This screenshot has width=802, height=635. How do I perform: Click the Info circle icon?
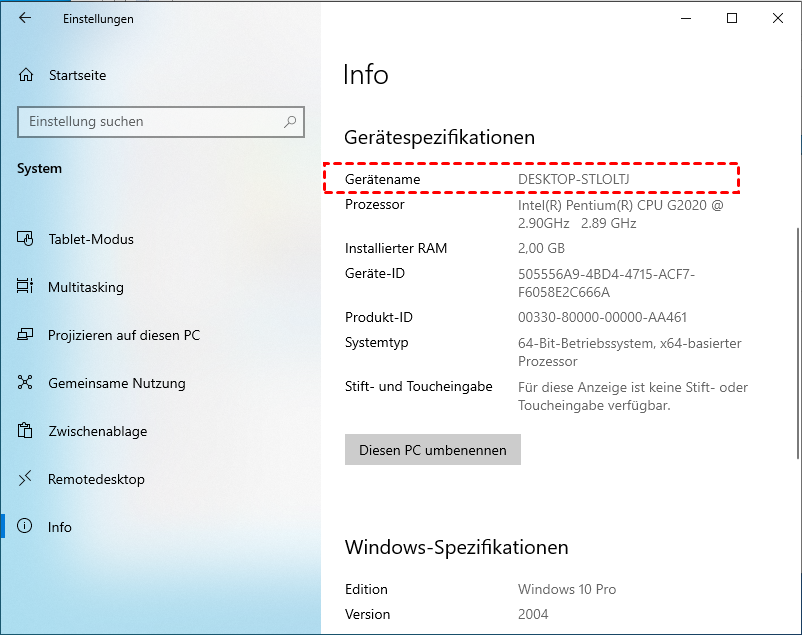pyautogui.click(x=26, y=527)
